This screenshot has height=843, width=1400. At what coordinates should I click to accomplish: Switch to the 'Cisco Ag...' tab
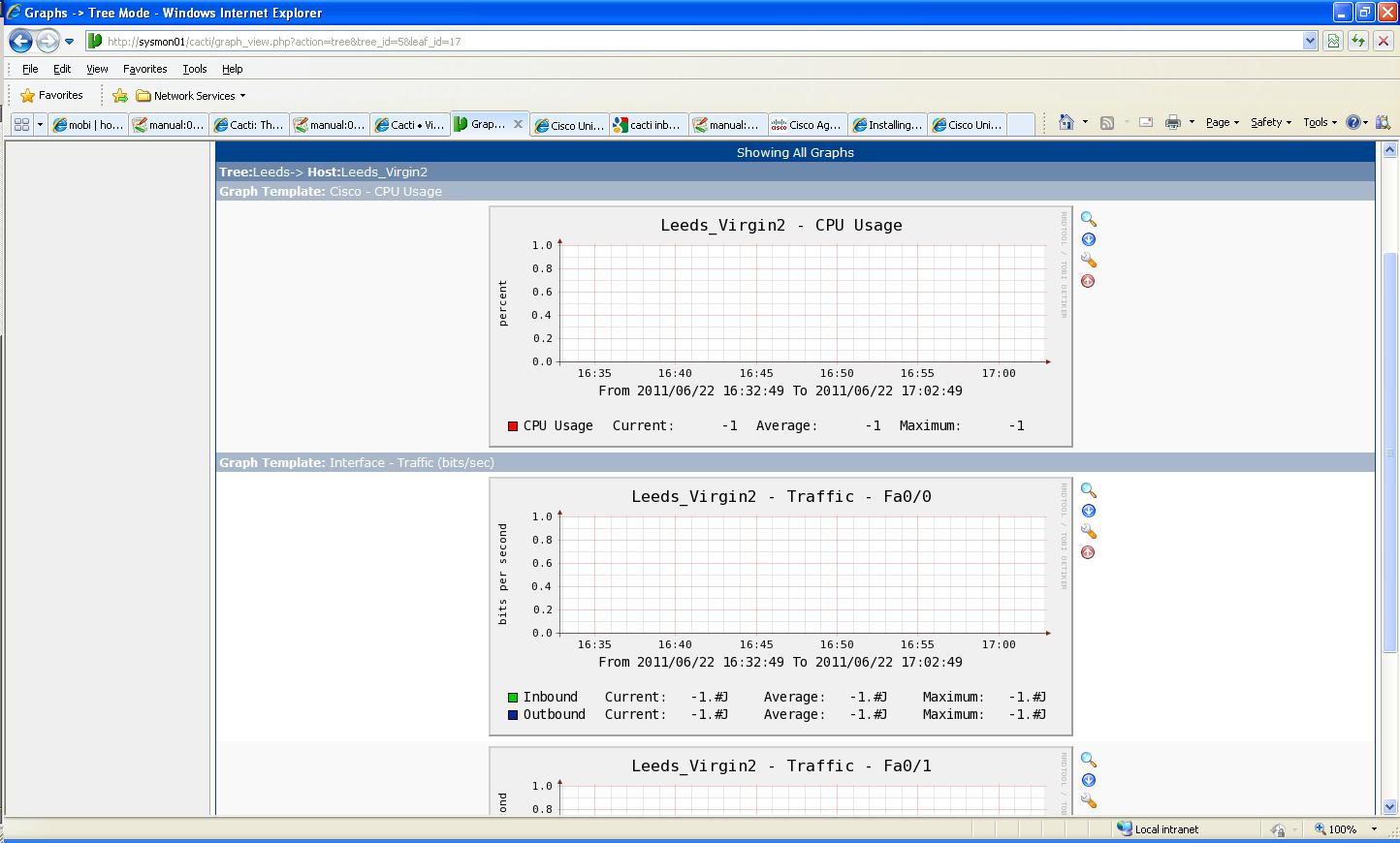pos(808,125)
